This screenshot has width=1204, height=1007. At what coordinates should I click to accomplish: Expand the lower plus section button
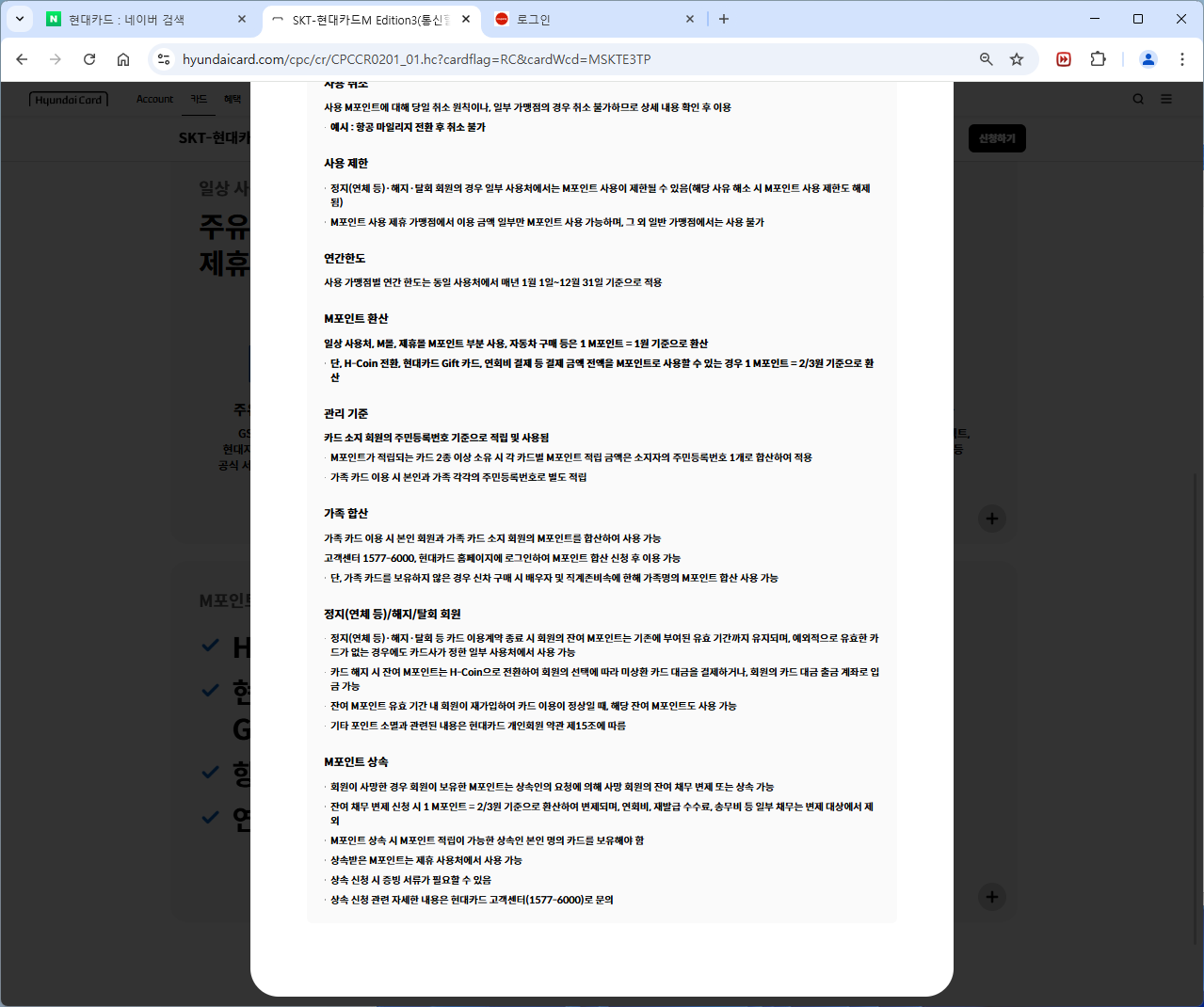992,897
